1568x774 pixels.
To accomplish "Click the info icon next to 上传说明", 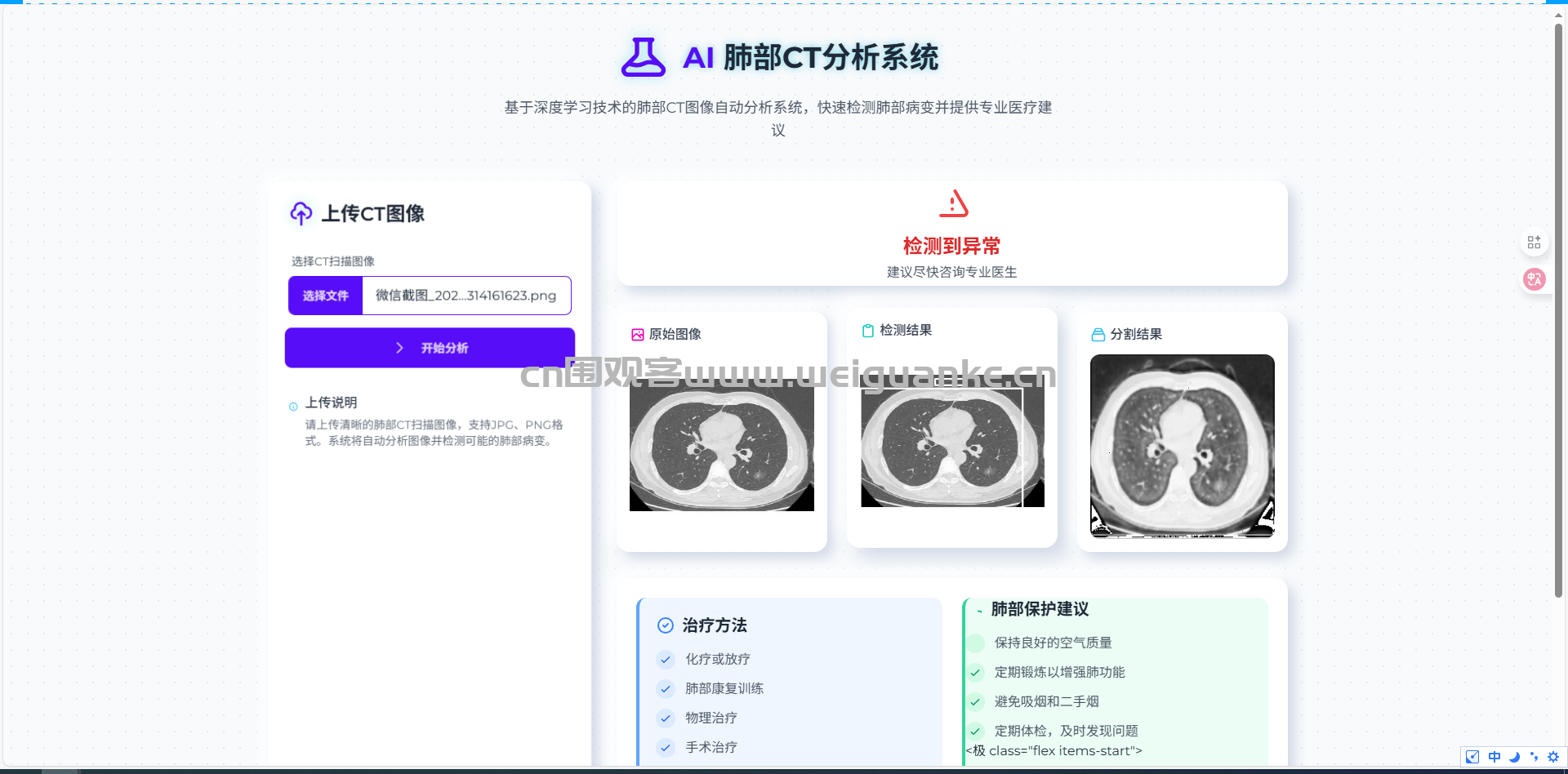I will click(293, 407).
